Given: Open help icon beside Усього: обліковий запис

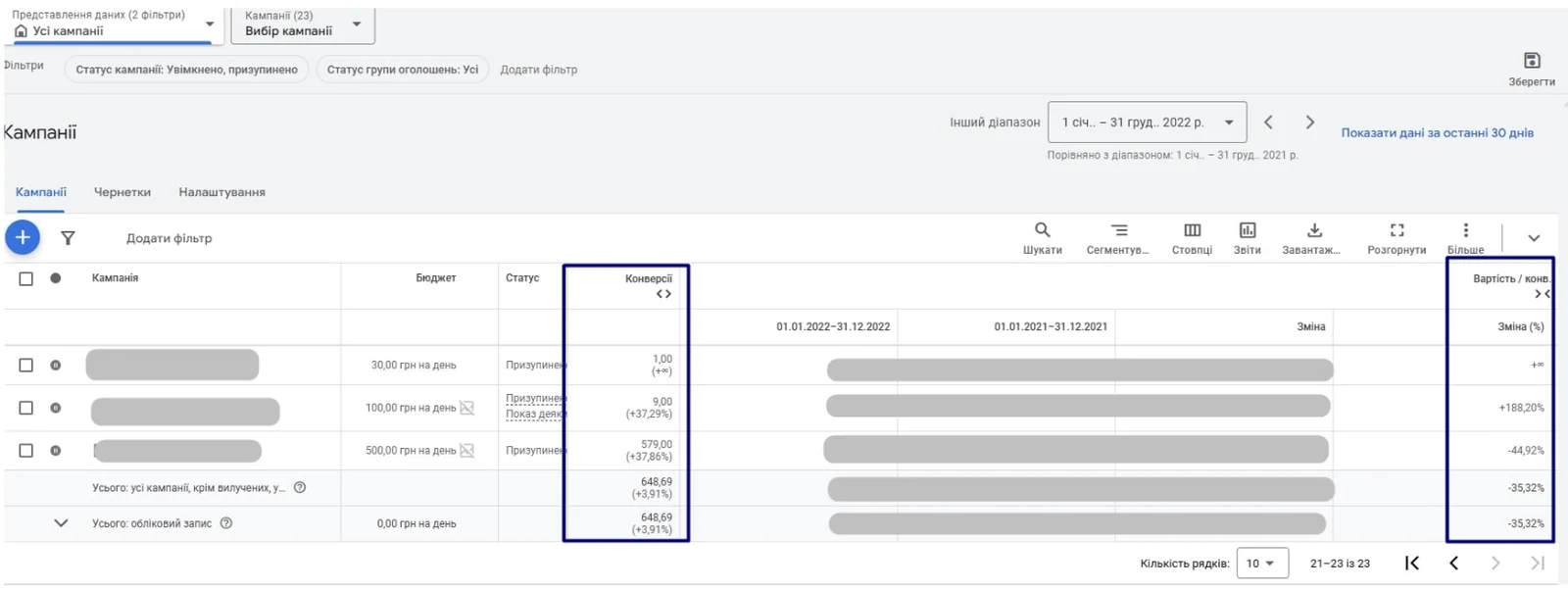Looking at the screenshot, I should point(226,523).
